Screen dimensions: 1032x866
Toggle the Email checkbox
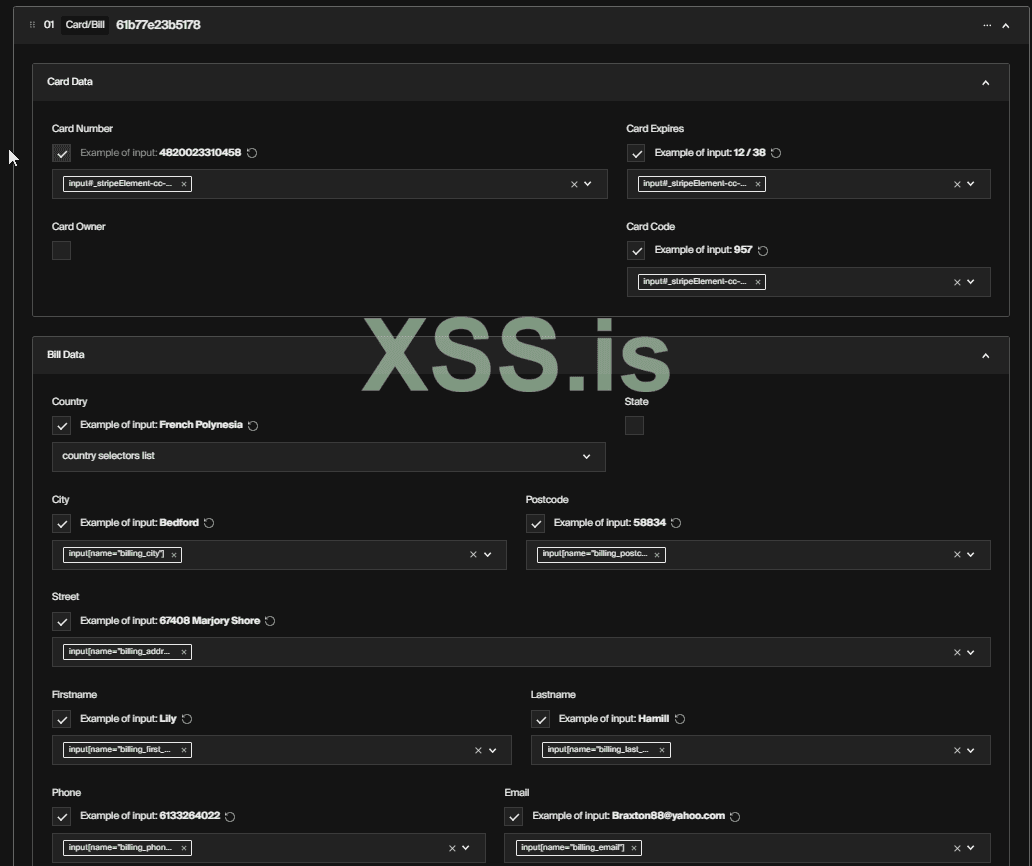[514, 817]
